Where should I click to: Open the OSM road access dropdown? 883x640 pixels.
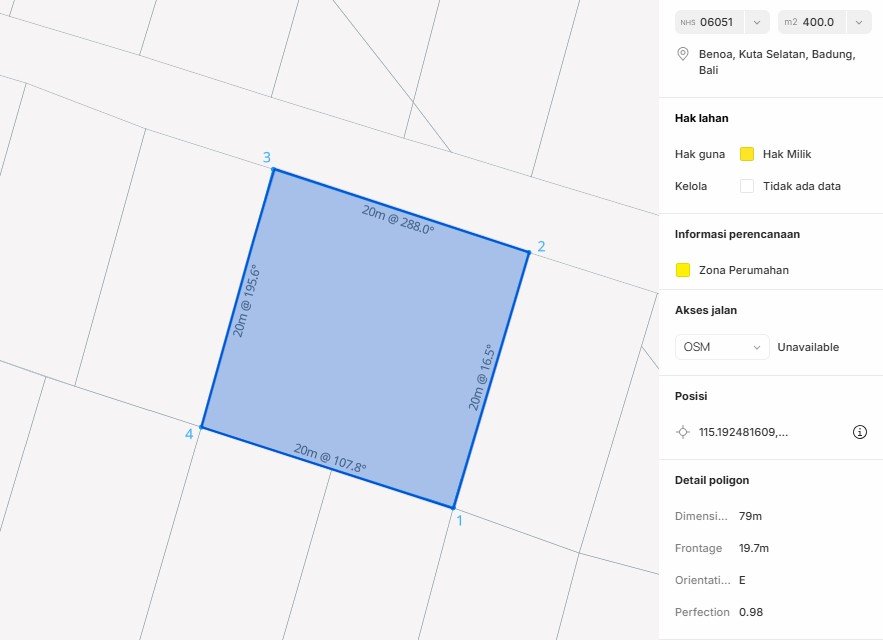pyautogui.click(x=722, y=347)
